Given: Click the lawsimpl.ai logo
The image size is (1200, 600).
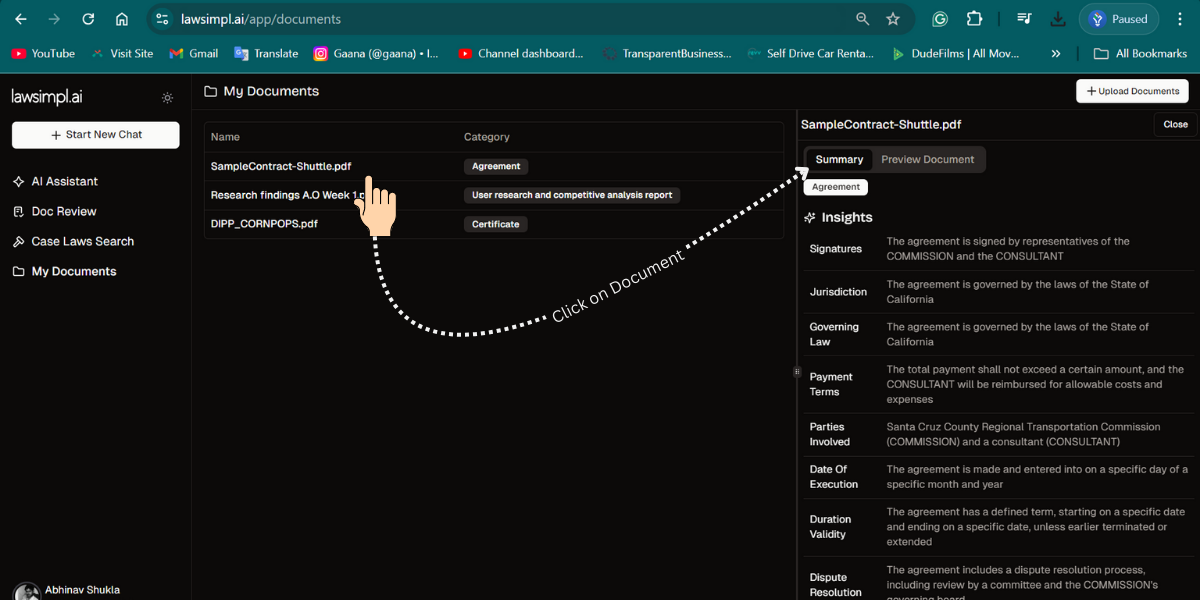Looking at the screenshot, I should tap(47, 97).
